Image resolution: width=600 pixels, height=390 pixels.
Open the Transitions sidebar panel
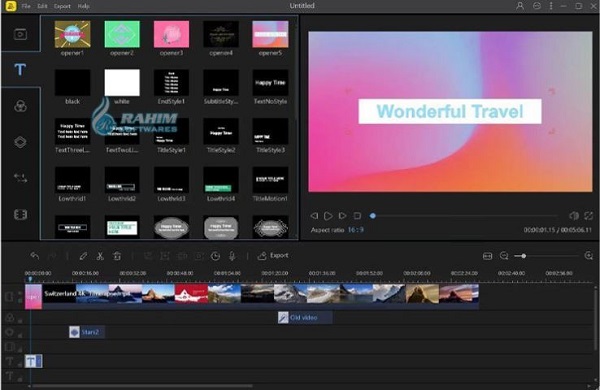tap(20, 178)
